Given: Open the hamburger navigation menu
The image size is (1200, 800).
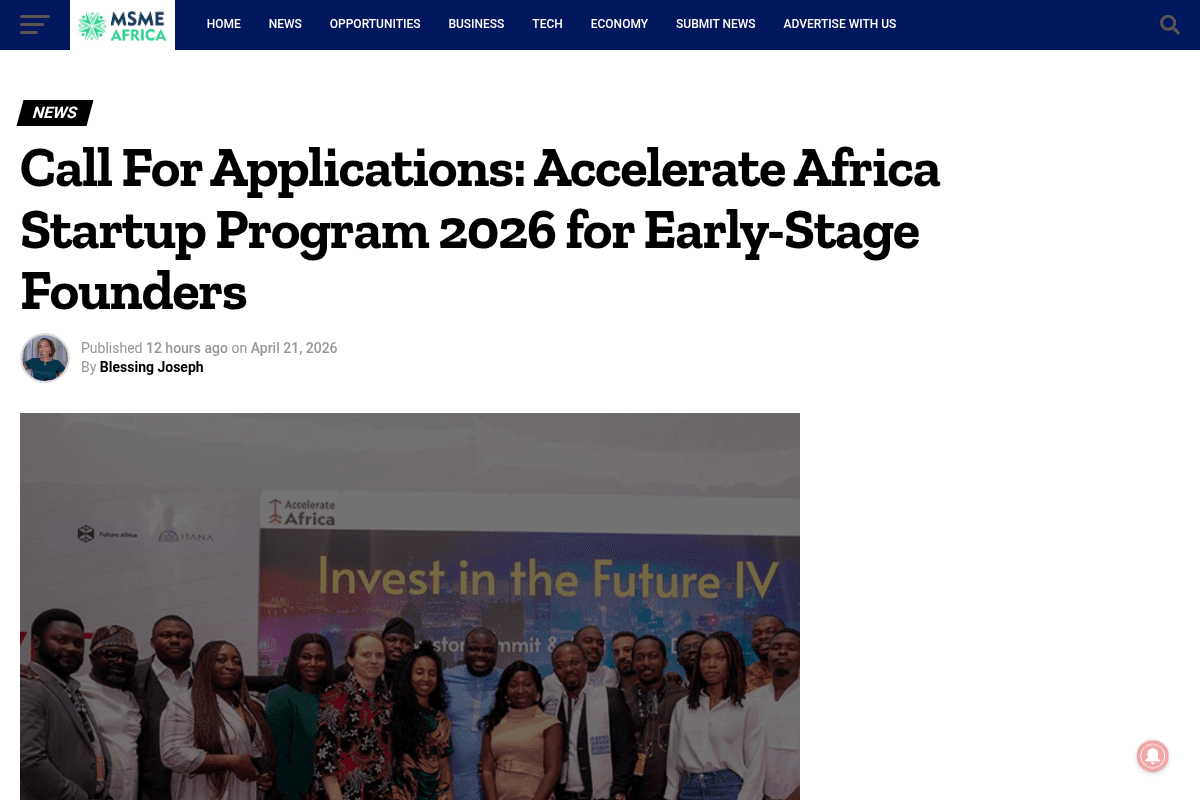Looking at the screenshot, I should tap(34, 25).
